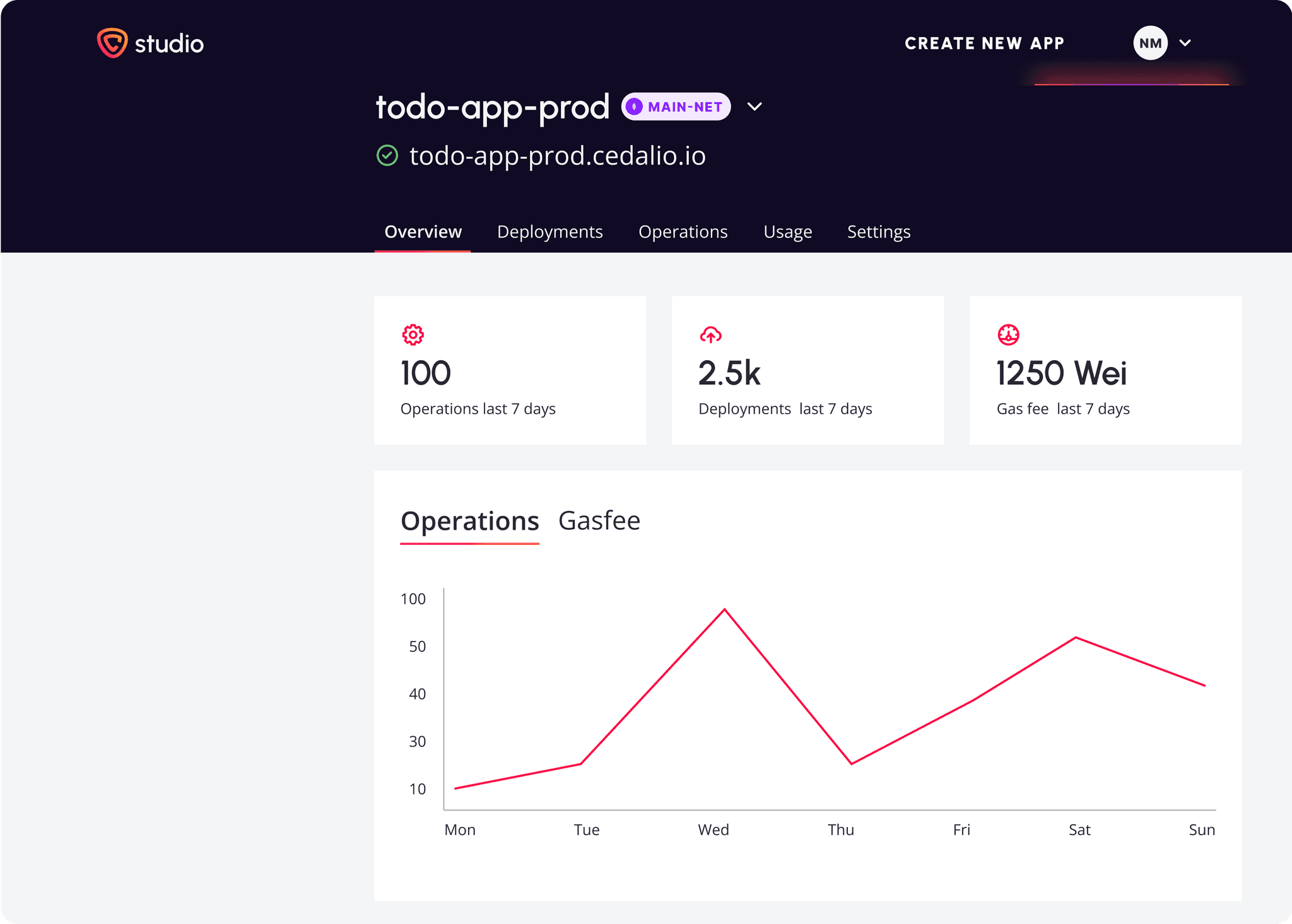Click the Overview tab to stay on overview
Viewport: 1292px width, 924px height.
(423, 231)
